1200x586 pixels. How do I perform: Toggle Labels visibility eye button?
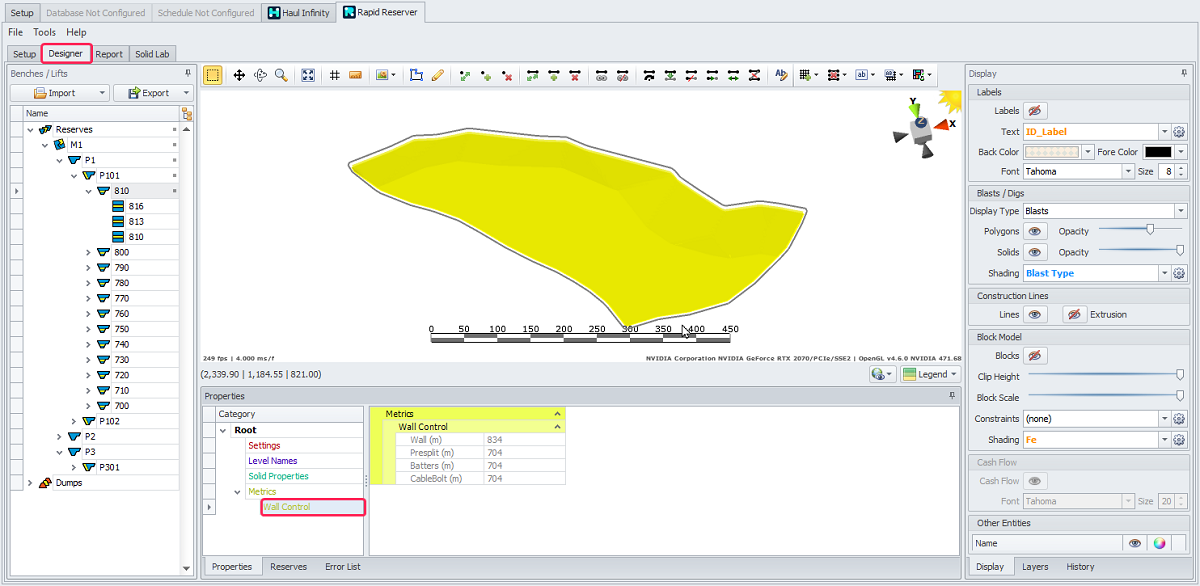(x=1035, y=111)
